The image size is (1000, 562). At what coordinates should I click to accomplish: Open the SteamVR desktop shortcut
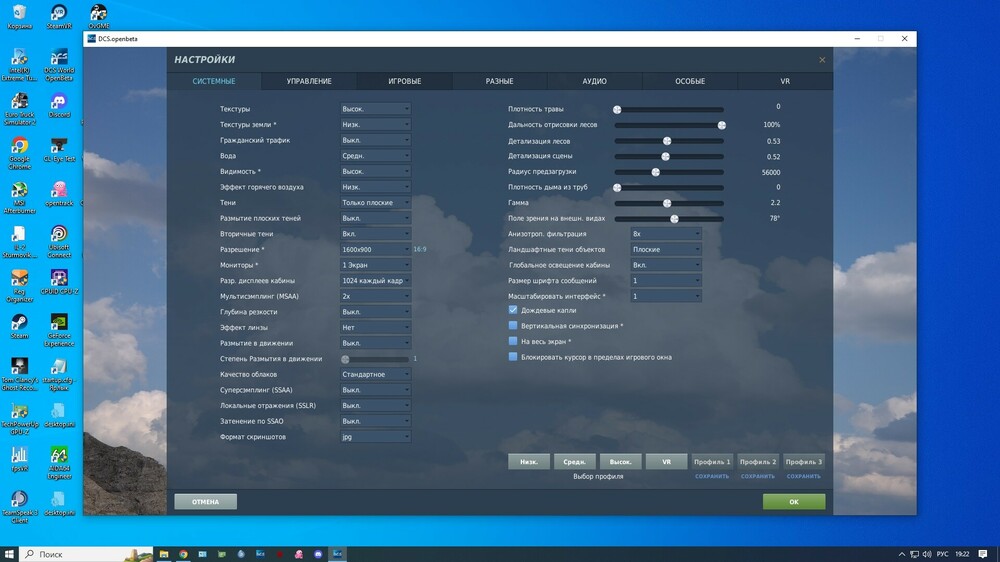tap(59, 17)
